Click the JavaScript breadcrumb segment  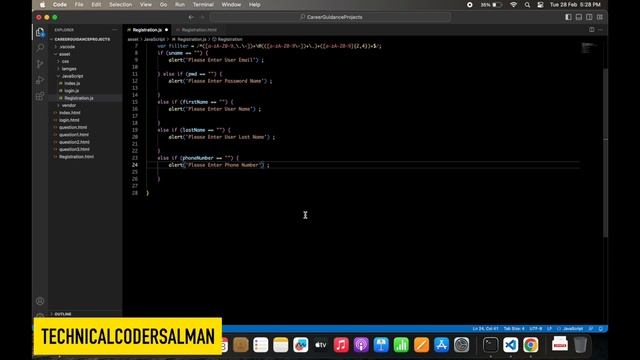154,39
